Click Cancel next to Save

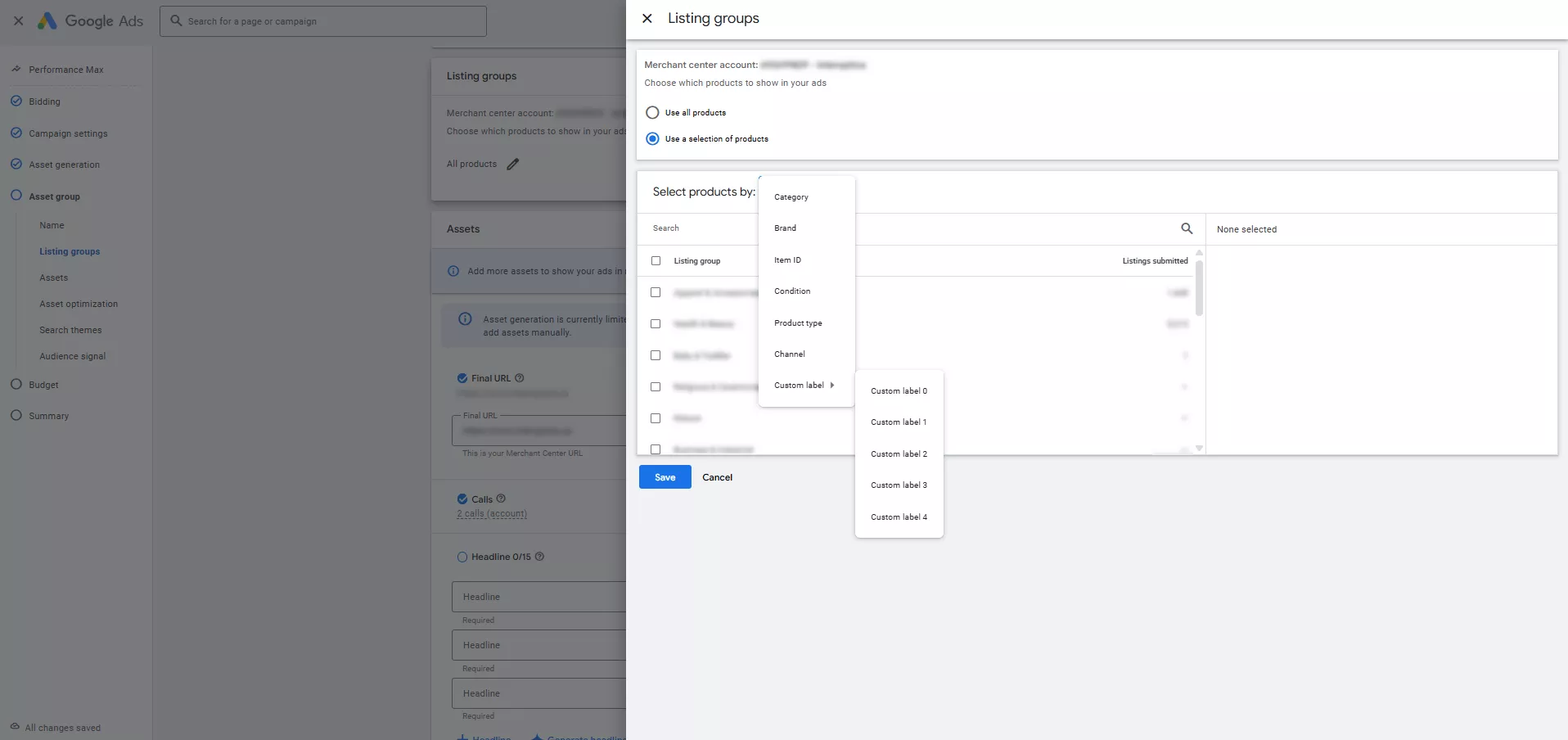pos(717,477)
